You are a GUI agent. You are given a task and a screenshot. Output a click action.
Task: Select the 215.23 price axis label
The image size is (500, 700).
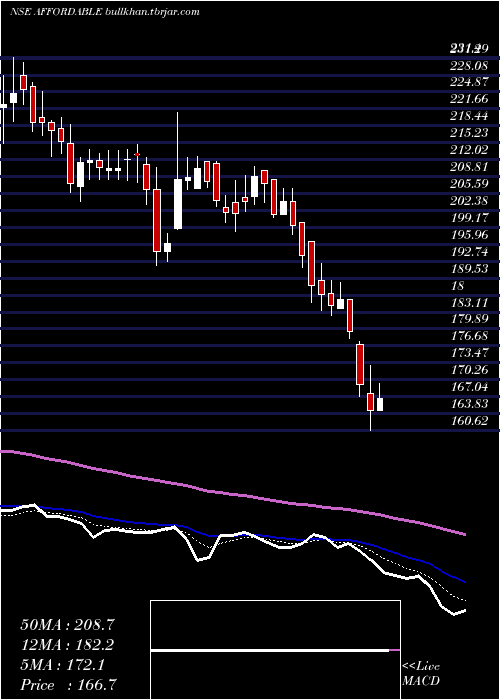tap(468, 134)
